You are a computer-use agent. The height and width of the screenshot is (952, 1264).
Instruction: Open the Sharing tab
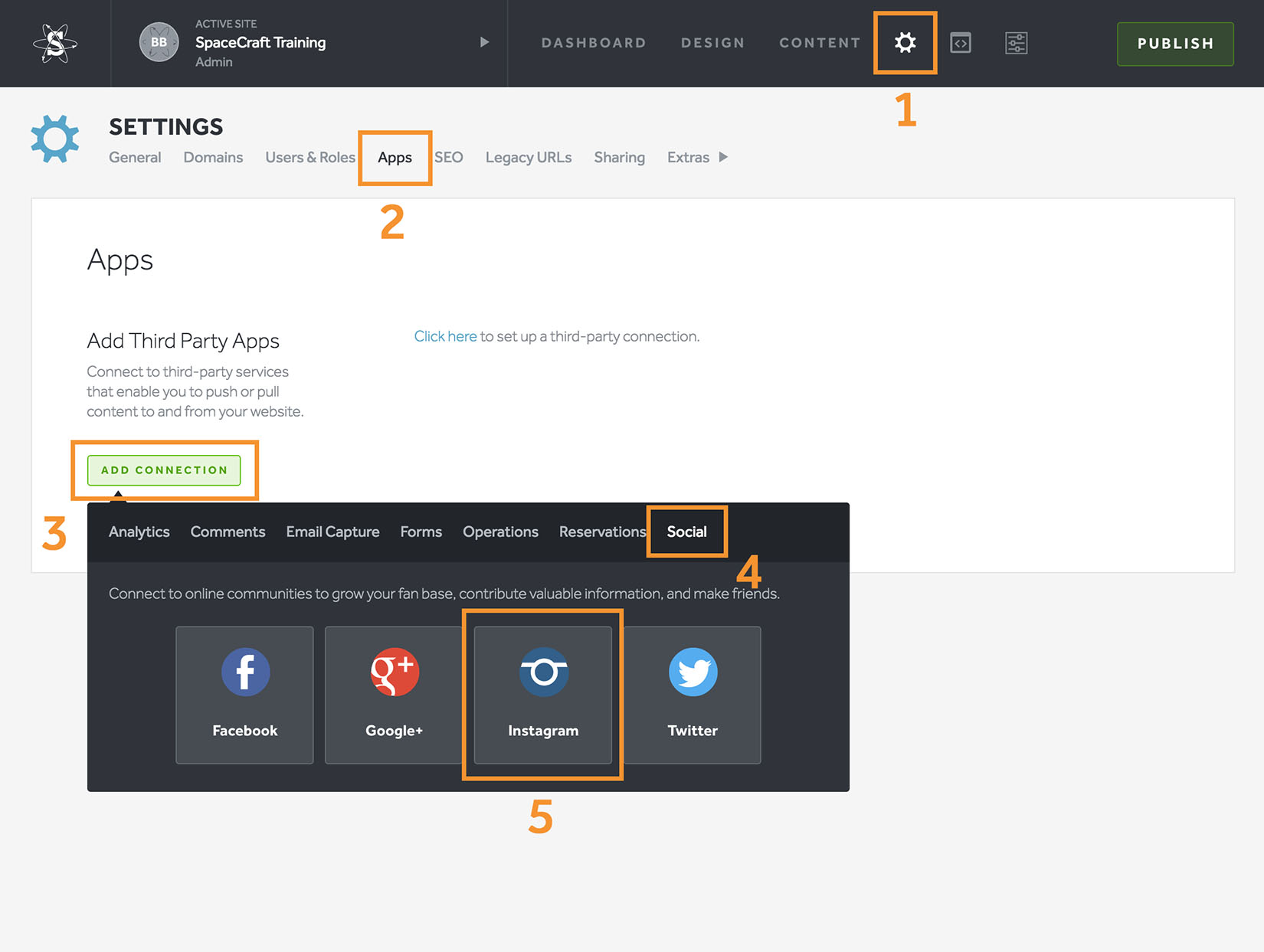tap(619, 157)
